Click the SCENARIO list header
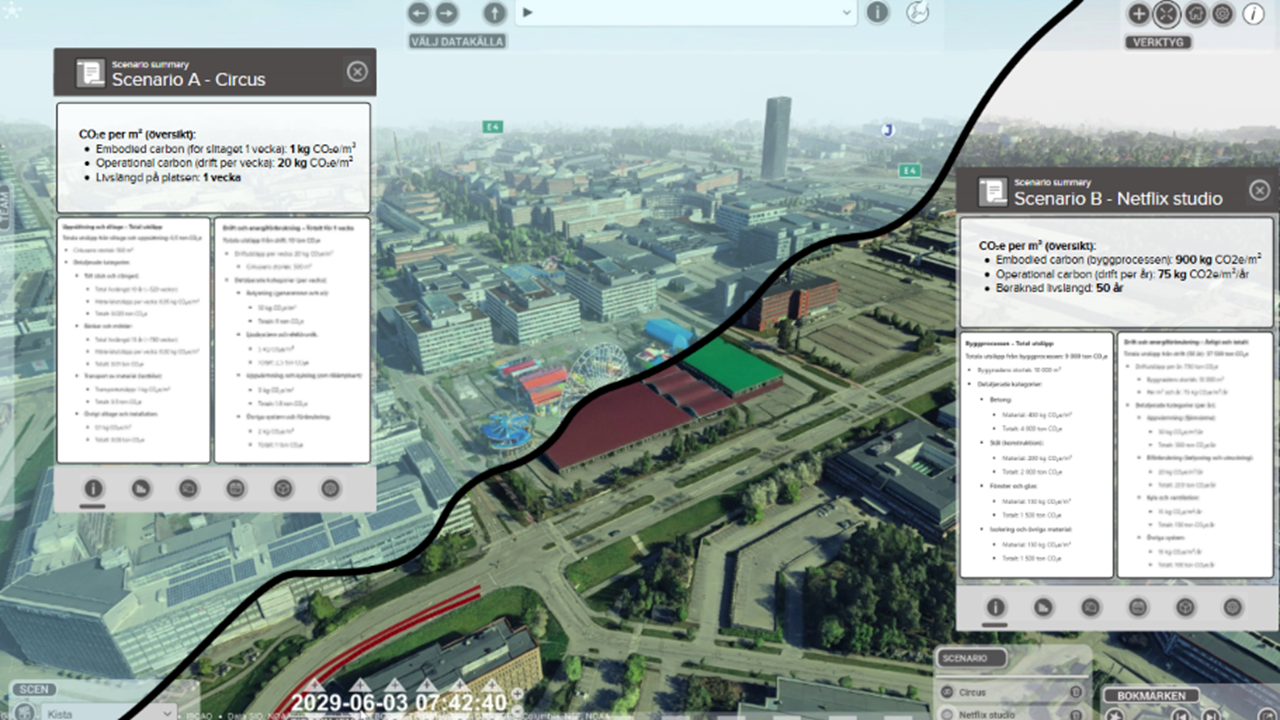1280x720 pixels. tap(970, 659)
